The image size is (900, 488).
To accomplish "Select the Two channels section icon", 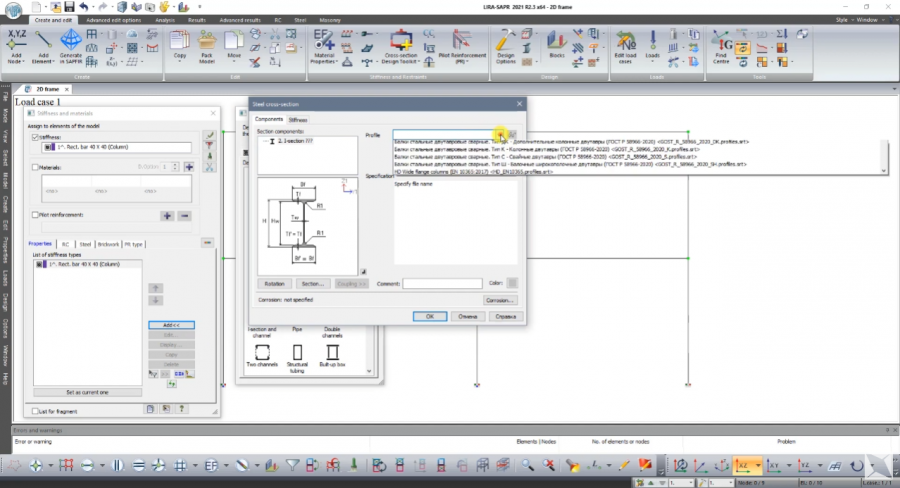I will click(x=260, y=353).
